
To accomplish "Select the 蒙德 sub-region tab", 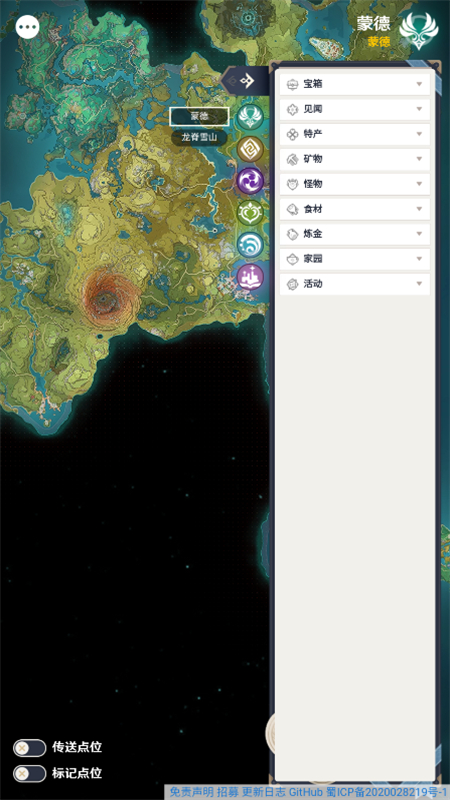I will point(199,116).
